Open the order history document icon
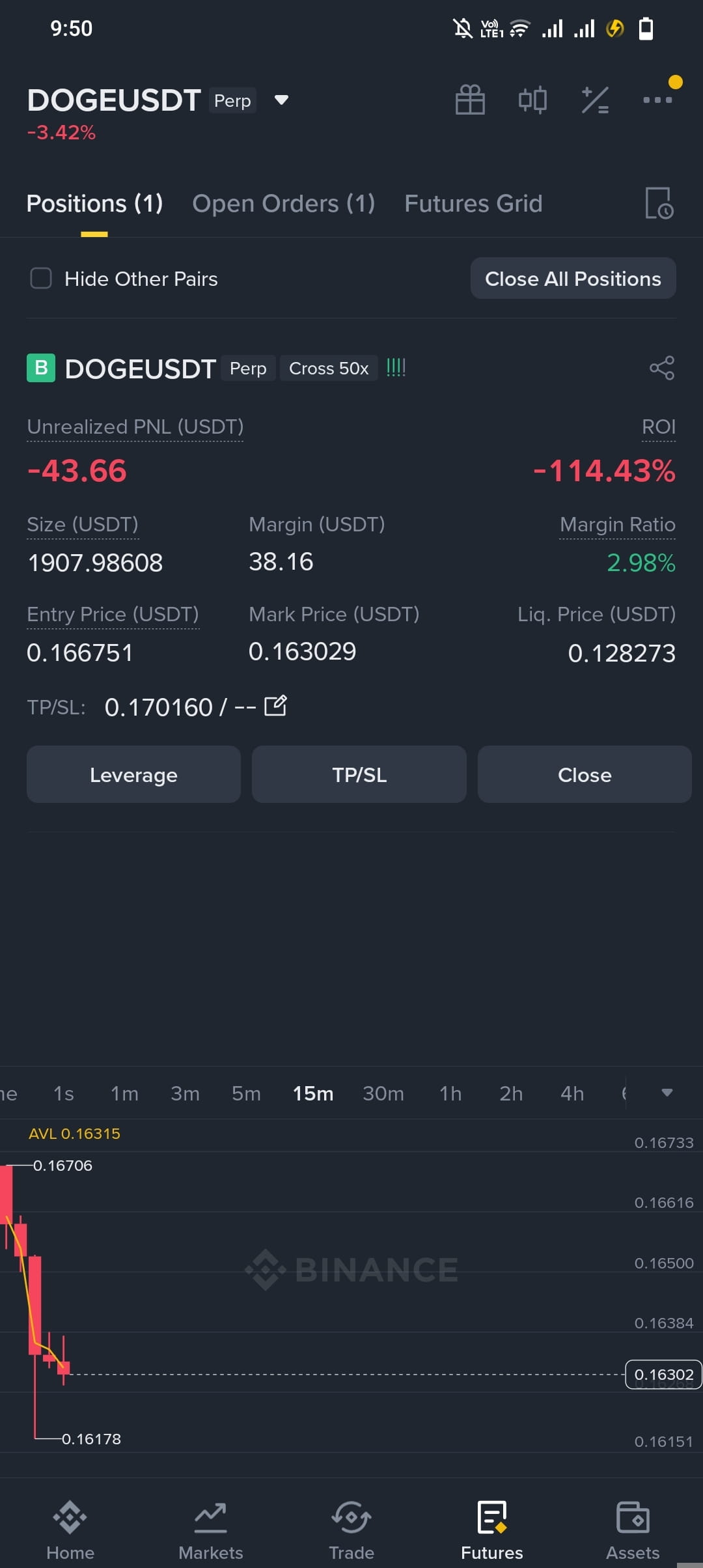Viewport: 703px width, 1568px height. [659, 203]
